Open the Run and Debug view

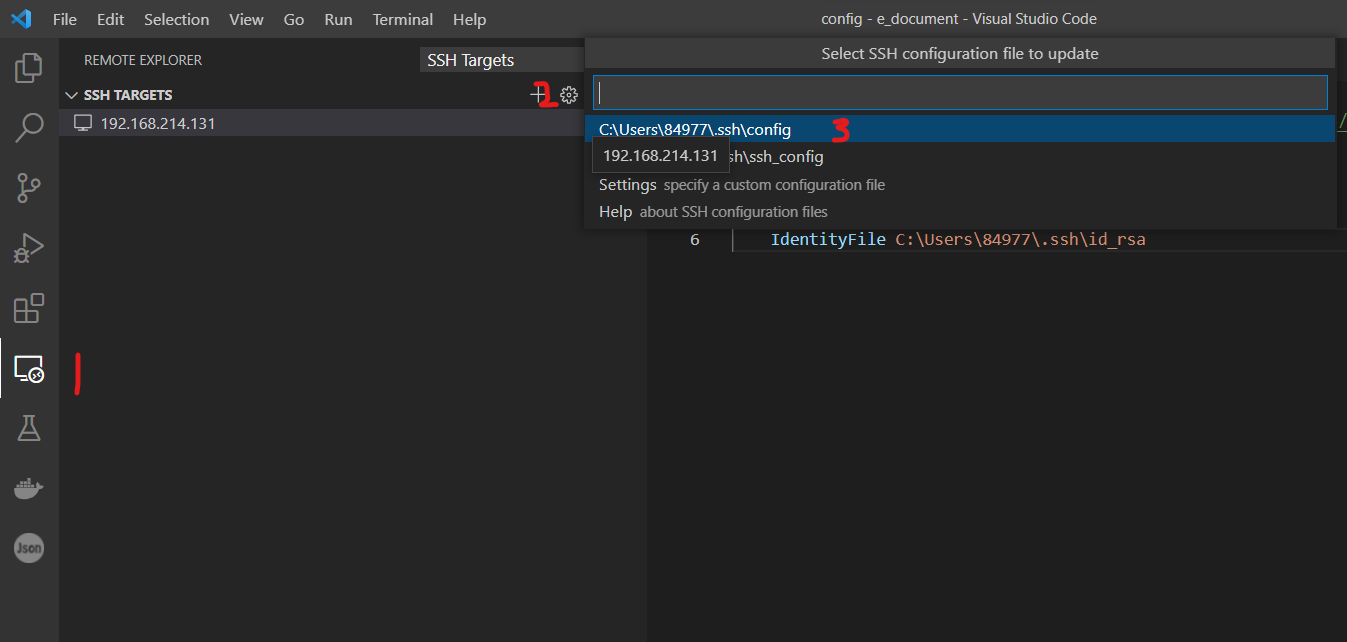pyautogui.click(x=29, y=247)
